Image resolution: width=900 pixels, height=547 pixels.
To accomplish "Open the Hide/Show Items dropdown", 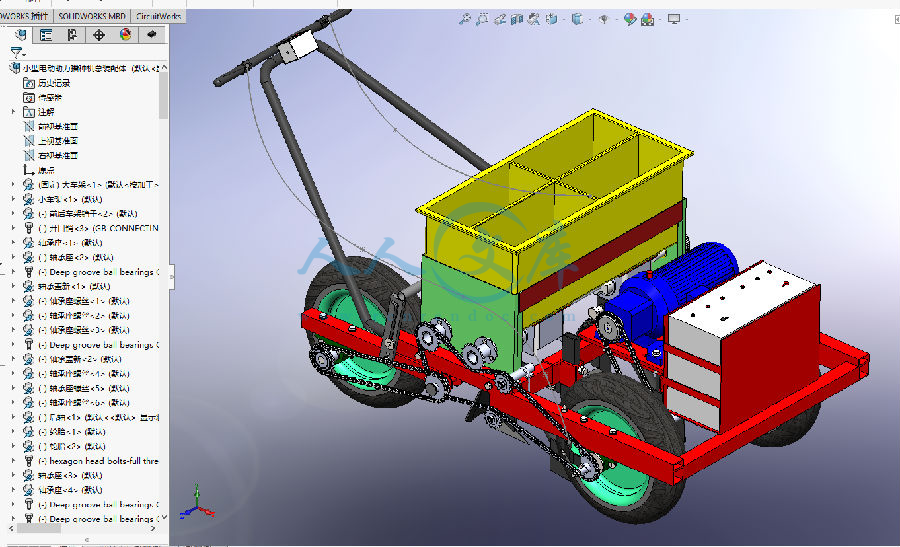I will tap(603, 20).
